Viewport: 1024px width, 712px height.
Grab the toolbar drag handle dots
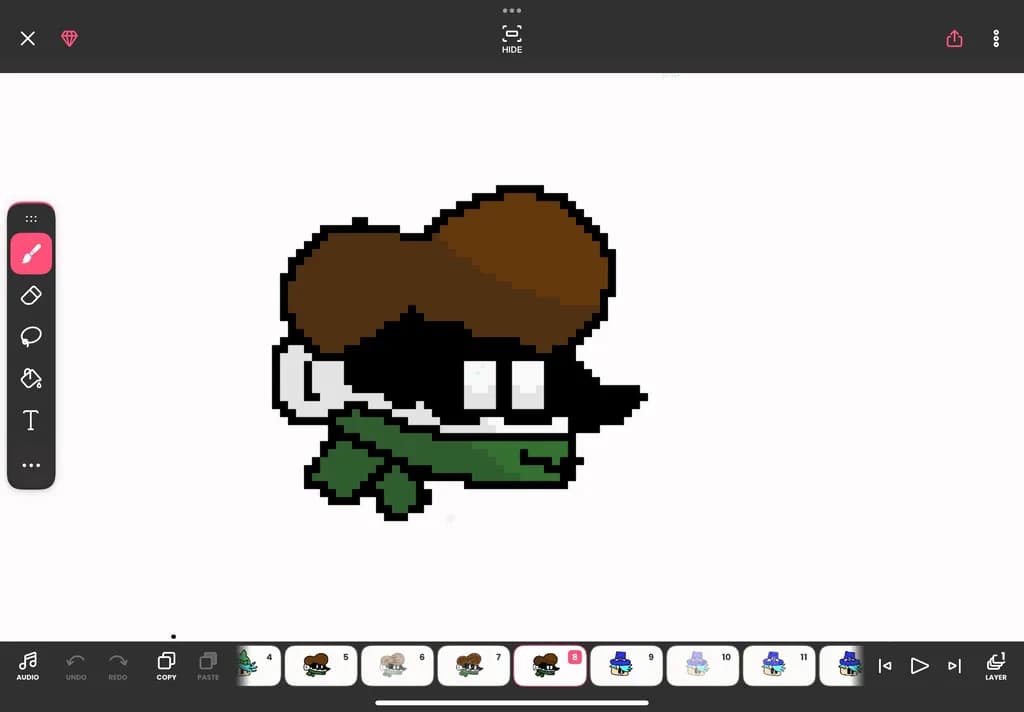pos(31,219)
